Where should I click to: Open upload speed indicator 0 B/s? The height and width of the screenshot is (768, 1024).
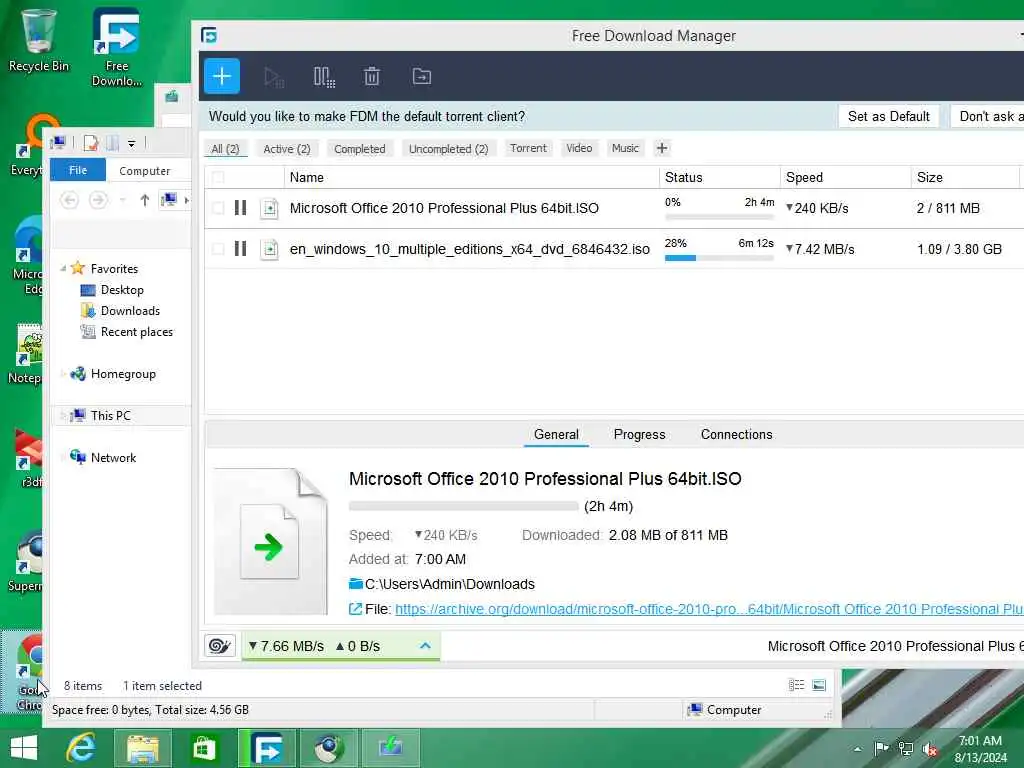pos(357,646)
